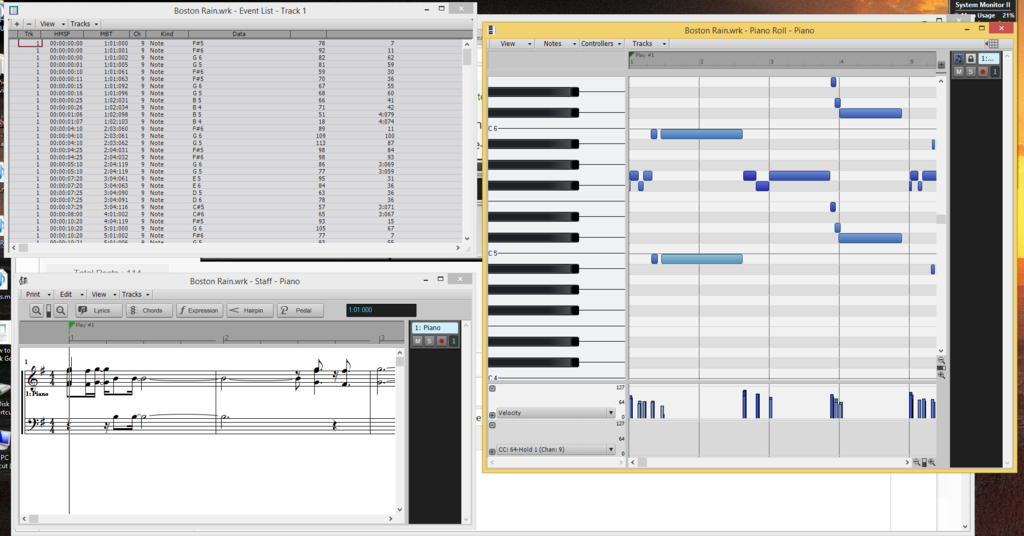Select the Chords tool
1024x536 pixels.
tap(149, 311)
